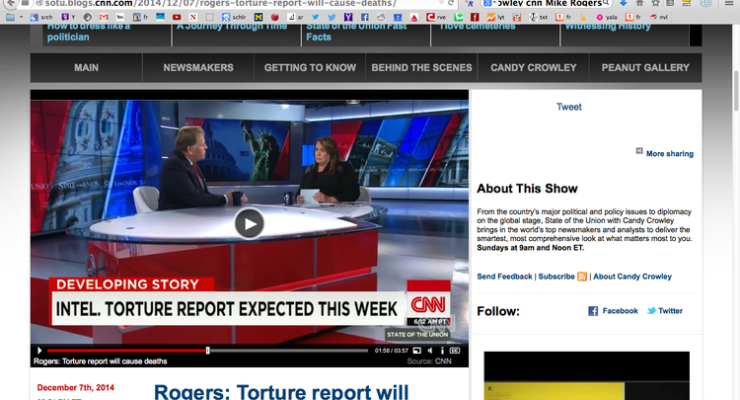Mute the video with the speaker icon

[430, 350]
